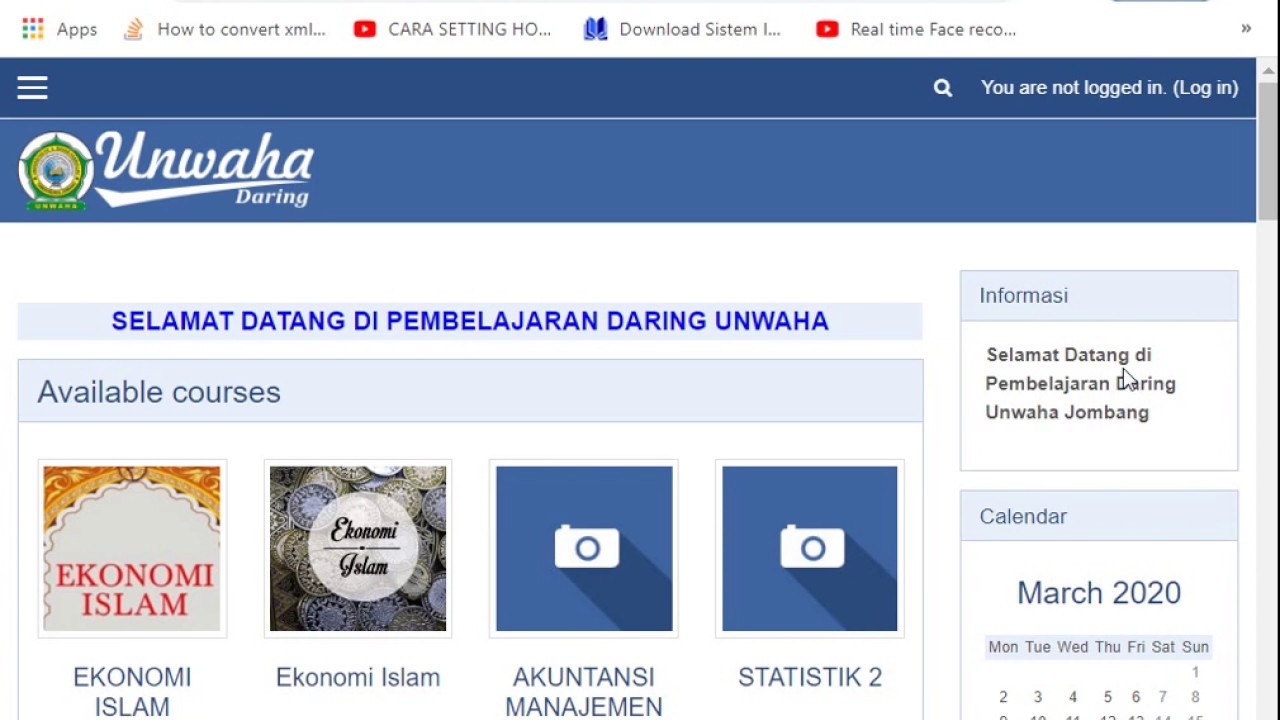Click the page vertical scrollbar thumb
Image resolution: width=1280 pixels, height=720 pixels.
pos(1268,150)
